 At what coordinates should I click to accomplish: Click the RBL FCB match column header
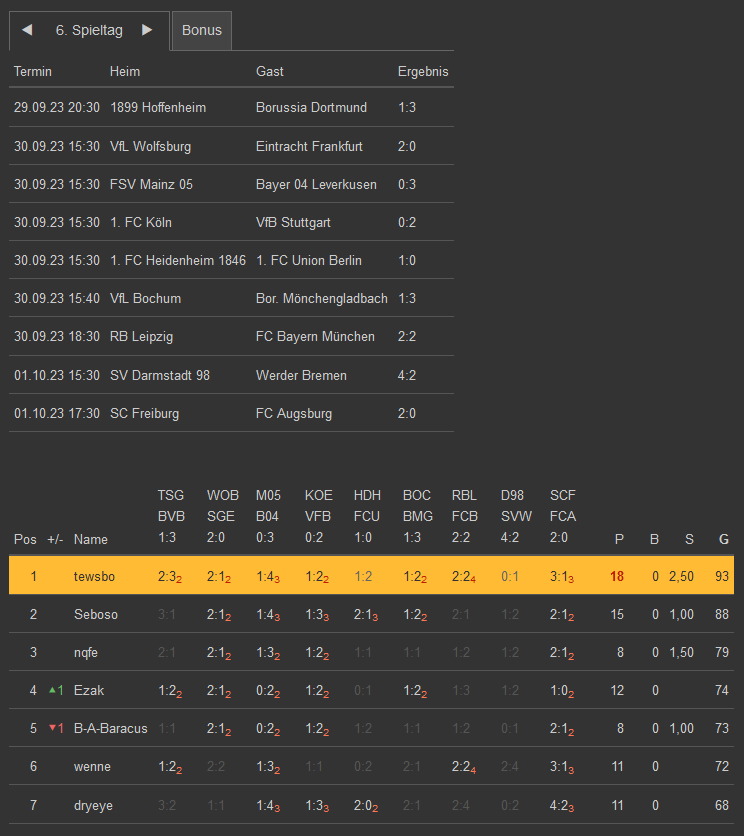465,517
